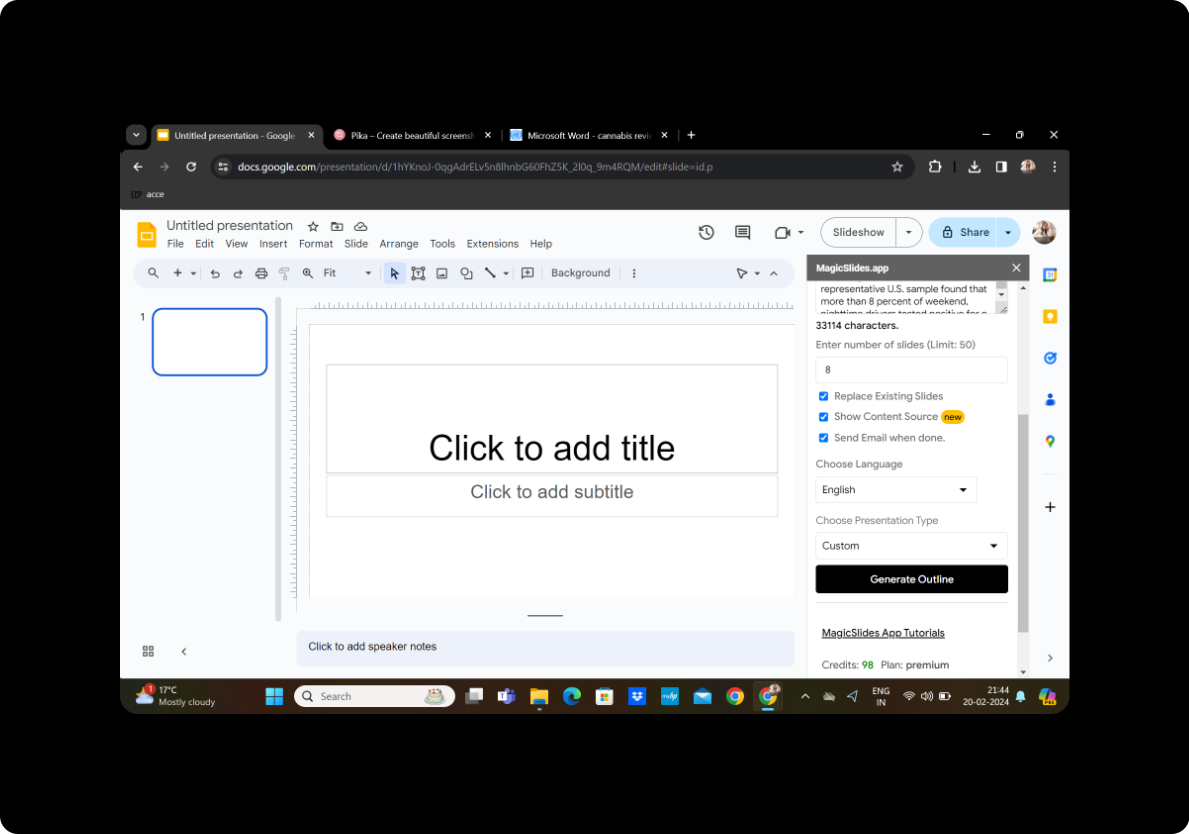Redo the last action
This screenshot has width=1189, height=834.
[x=238, y=274]
